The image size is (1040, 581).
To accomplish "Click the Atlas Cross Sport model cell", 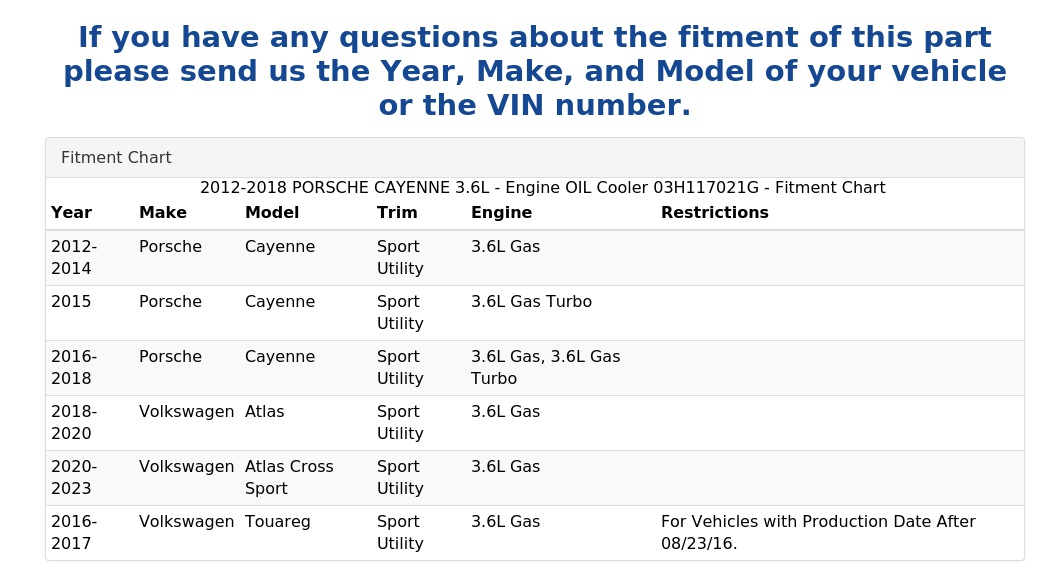I will point(289,478).
